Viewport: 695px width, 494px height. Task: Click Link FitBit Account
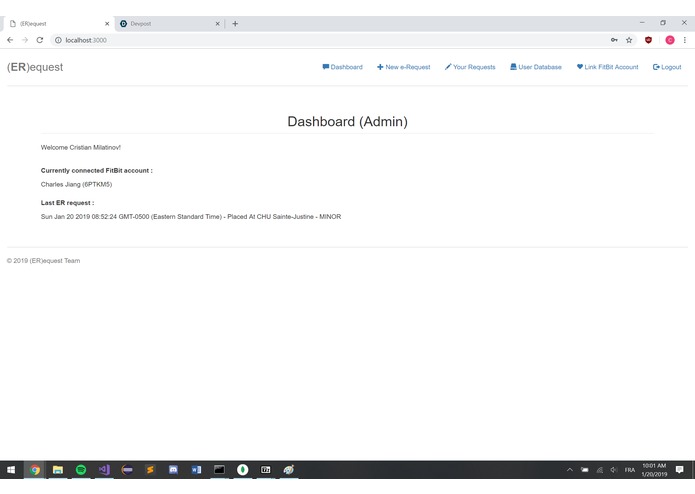pyautogui.click(x=607, y=67)
